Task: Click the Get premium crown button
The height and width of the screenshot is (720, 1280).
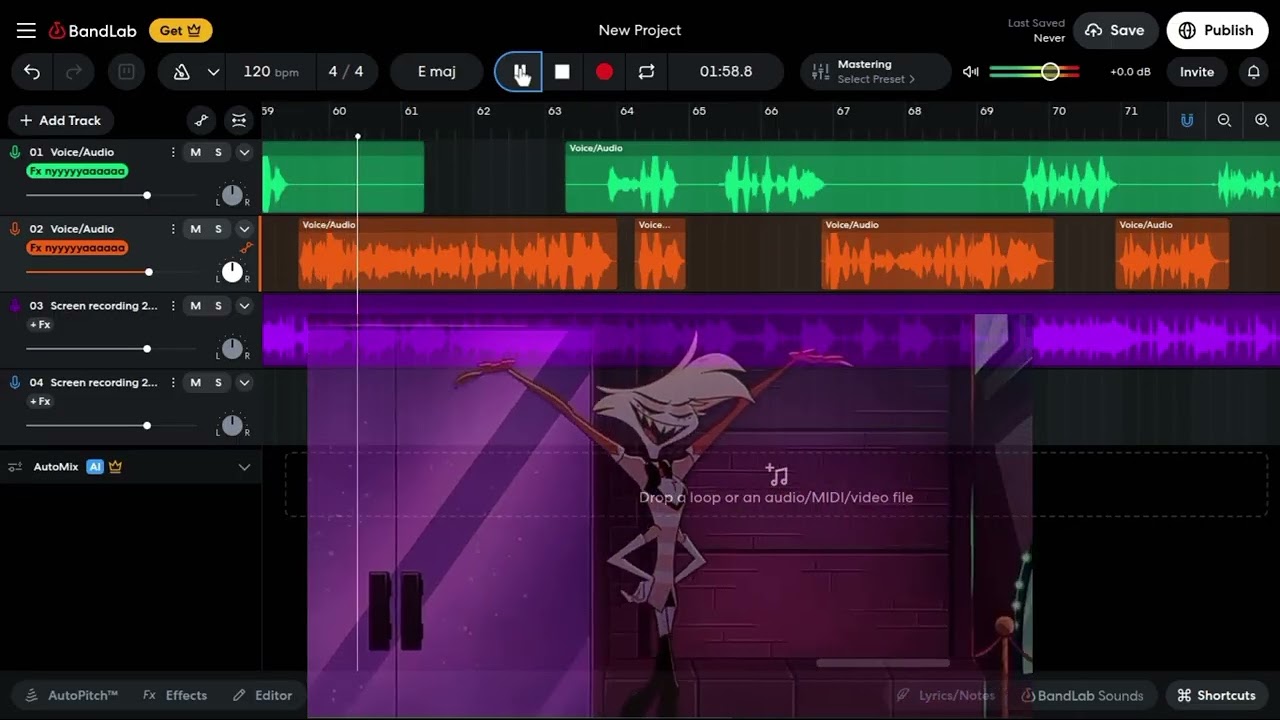Action: click(x=181, y=31)
